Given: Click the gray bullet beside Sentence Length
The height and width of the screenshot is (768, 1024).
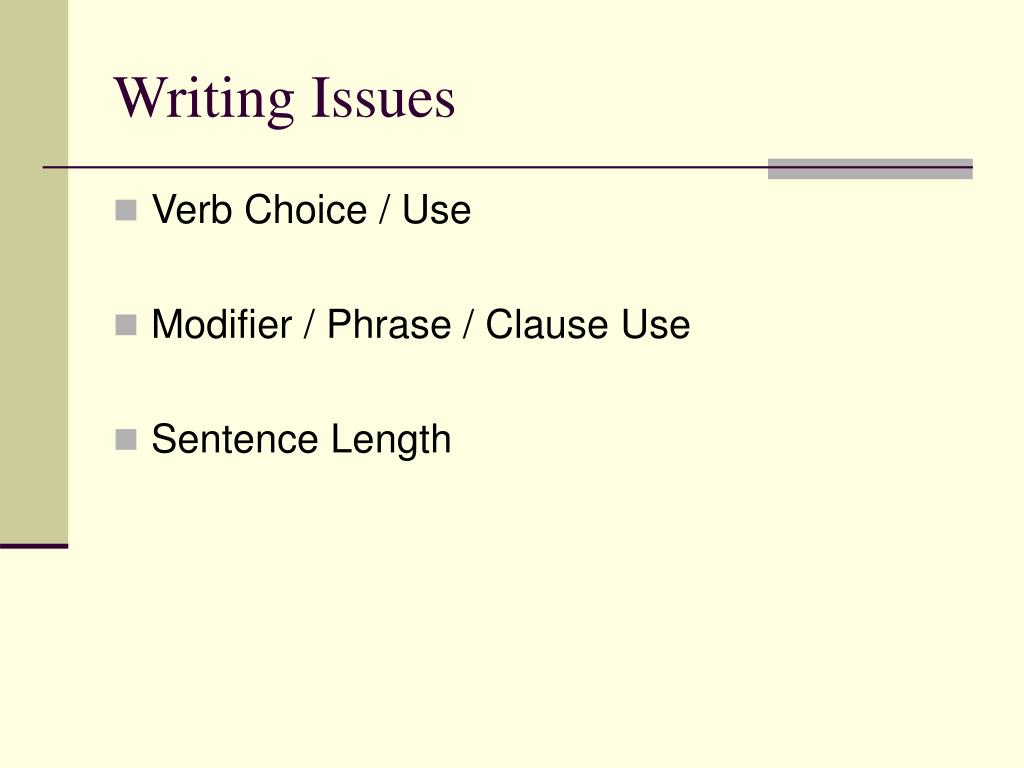Looking at the screenshot, I should [x=126, y=440].
